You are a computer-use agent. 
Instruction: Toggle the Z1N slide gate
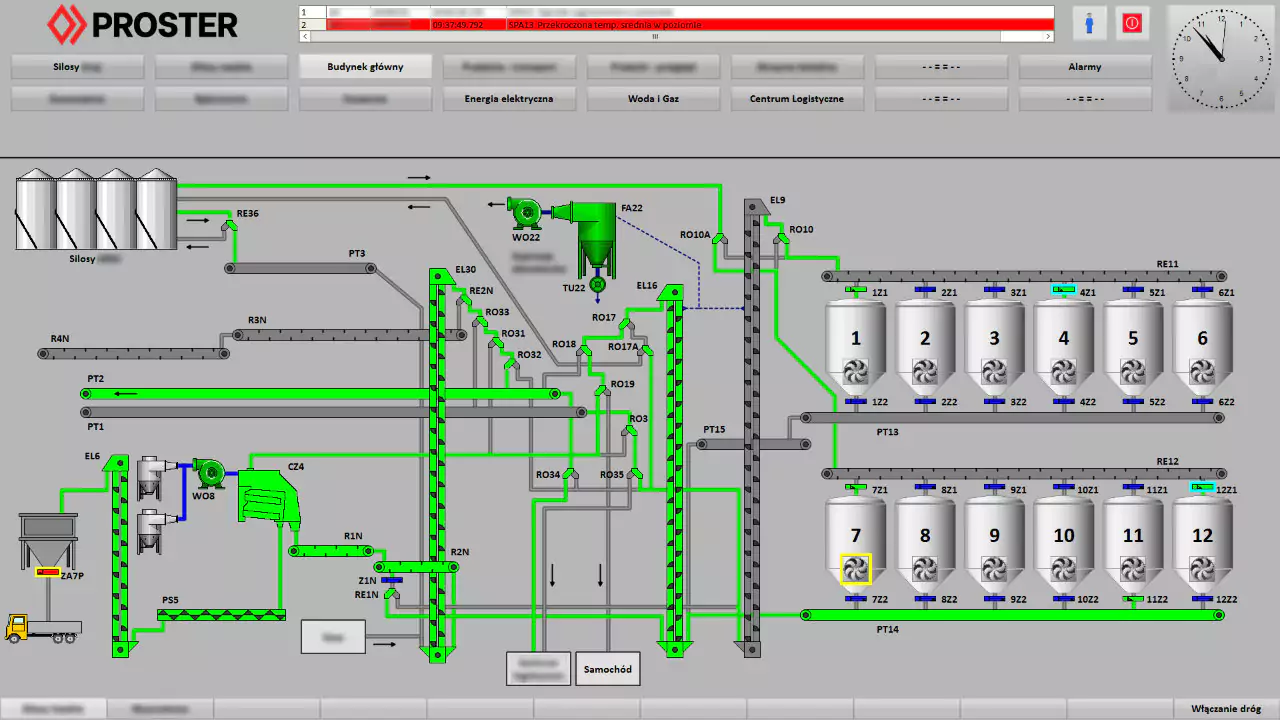(391, 580)
